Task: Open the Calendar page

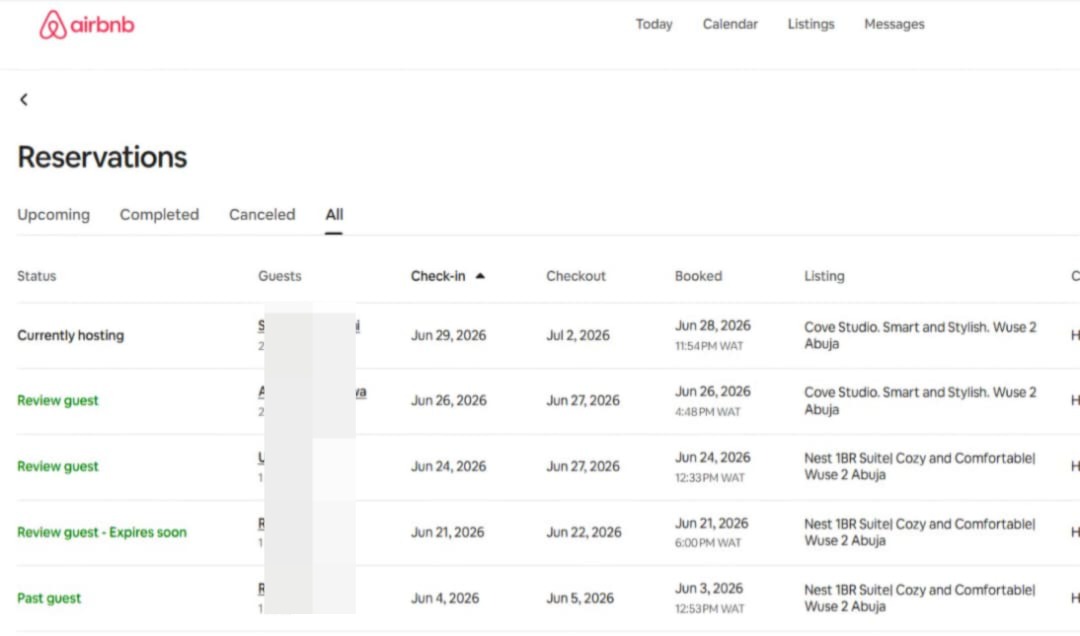Action: pos(730,24)
